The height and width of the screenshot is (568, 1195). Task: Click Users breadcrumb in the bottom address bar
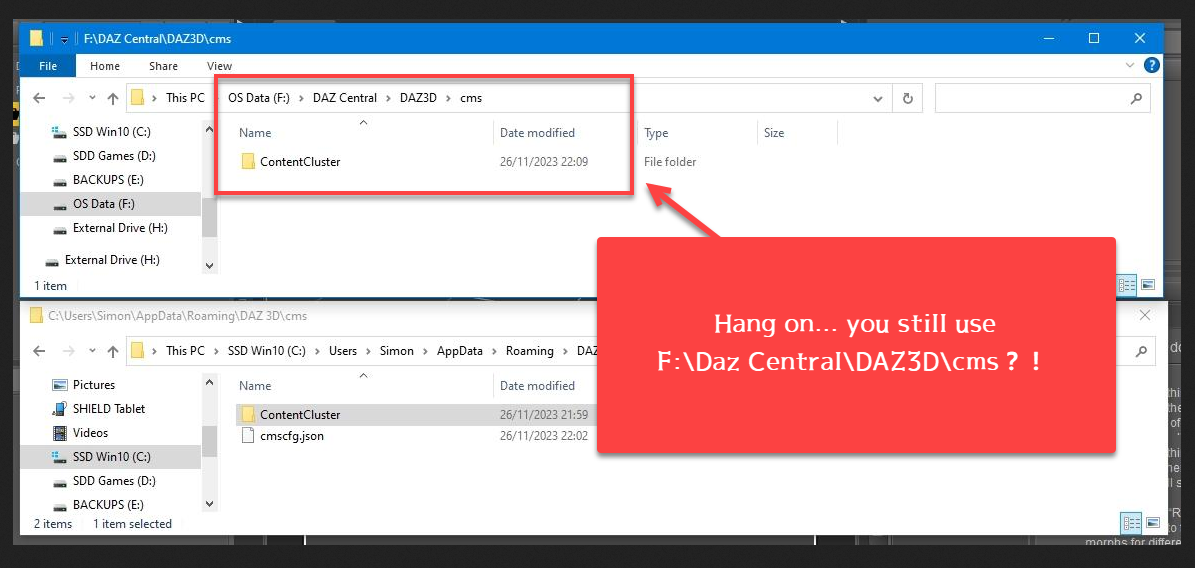click(x=344, y=351)
